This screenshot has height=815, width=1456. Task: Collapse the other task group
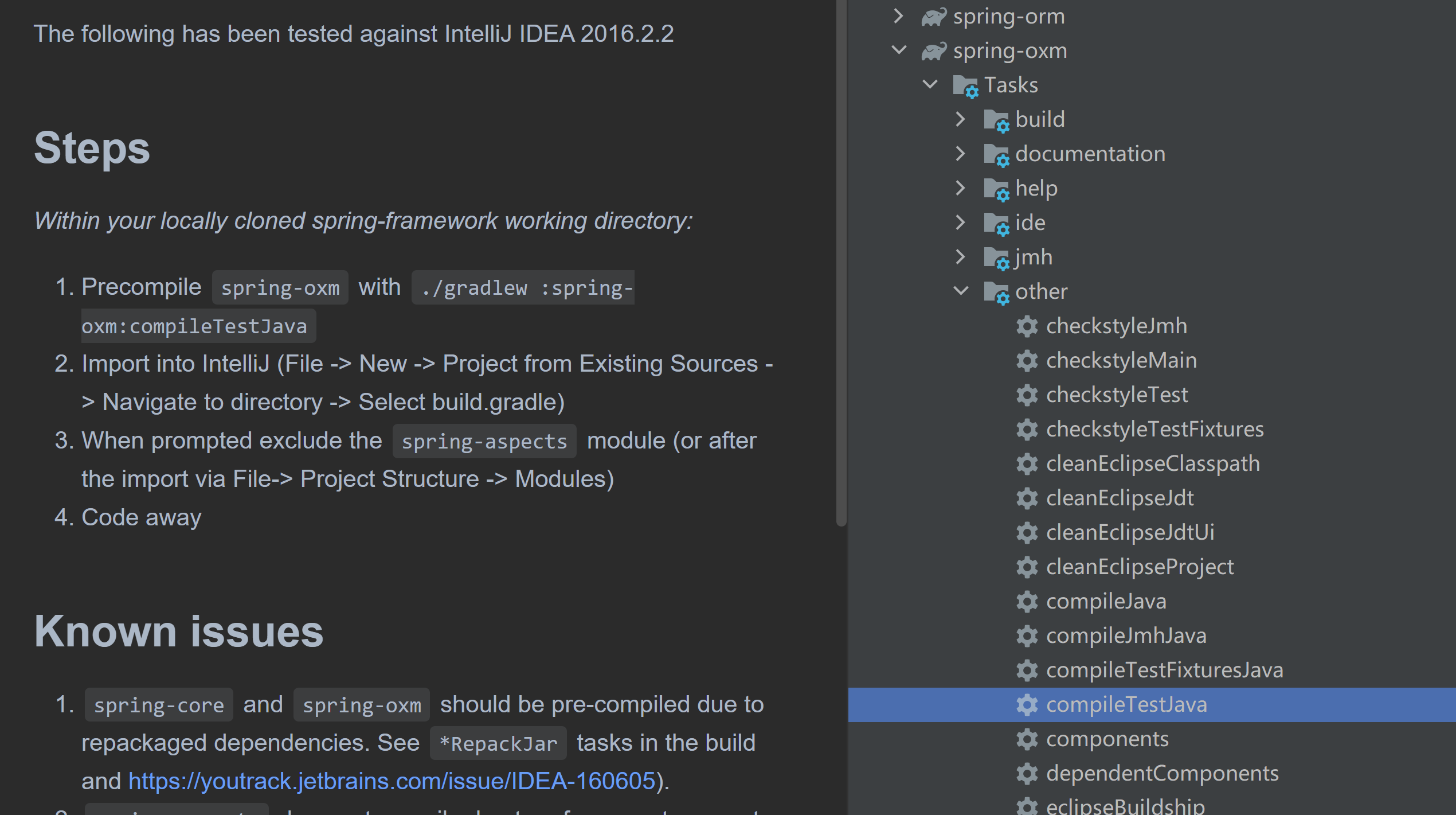point(961,291)
